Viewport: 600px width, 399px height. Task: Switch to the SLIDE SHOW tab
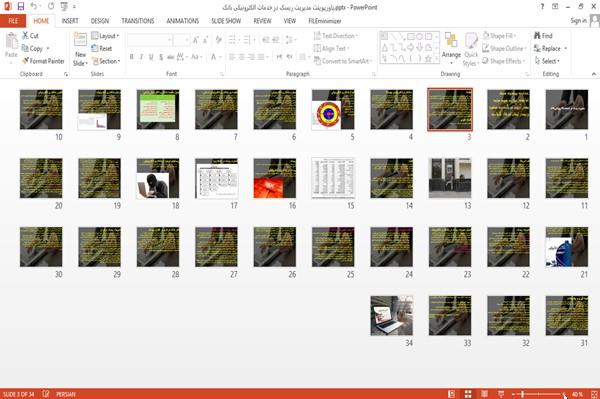[226, 21]
